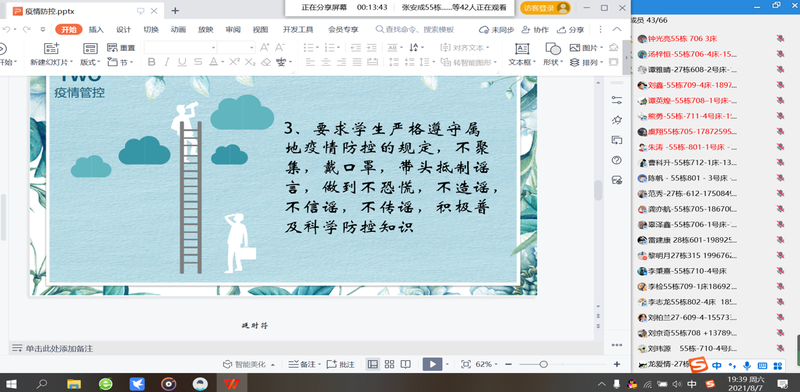The height and width of the screenshot is (392, 800).
Task: Click the 访客登录 guest login button
Action: tap(545, 8)
